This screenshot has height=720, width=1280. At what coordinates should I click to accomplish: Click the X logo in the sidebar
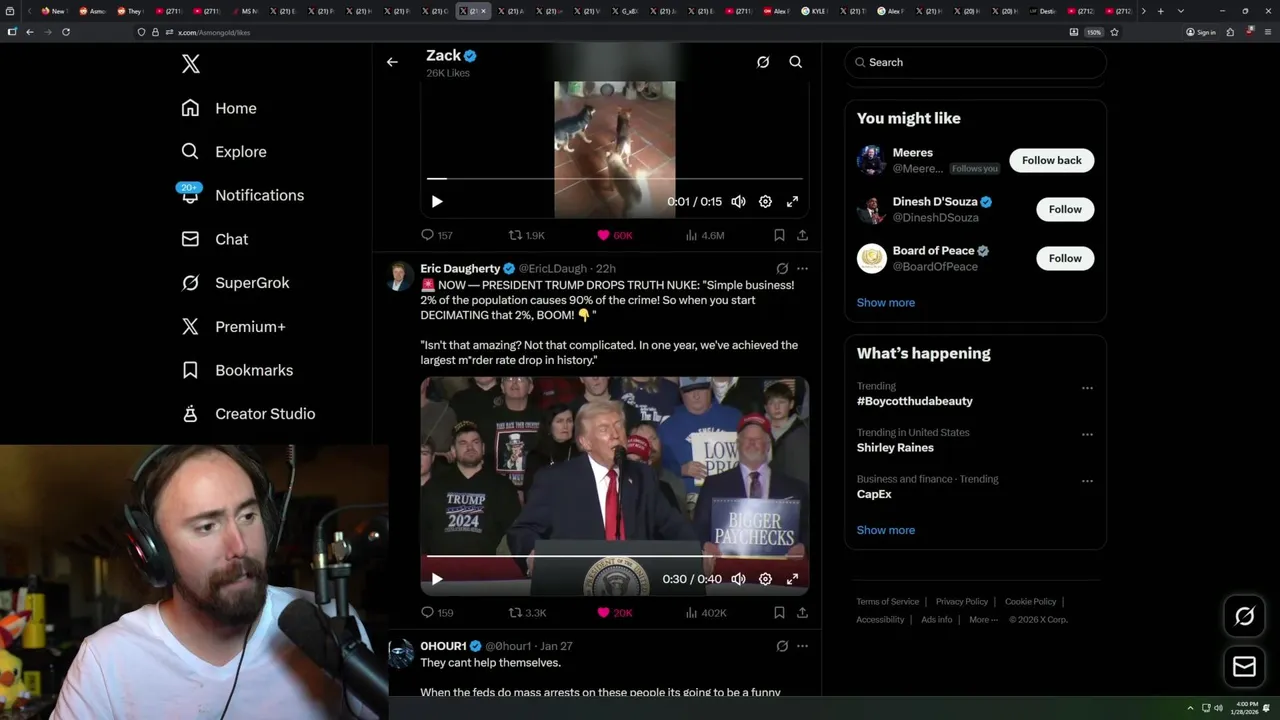click(191, 64)
